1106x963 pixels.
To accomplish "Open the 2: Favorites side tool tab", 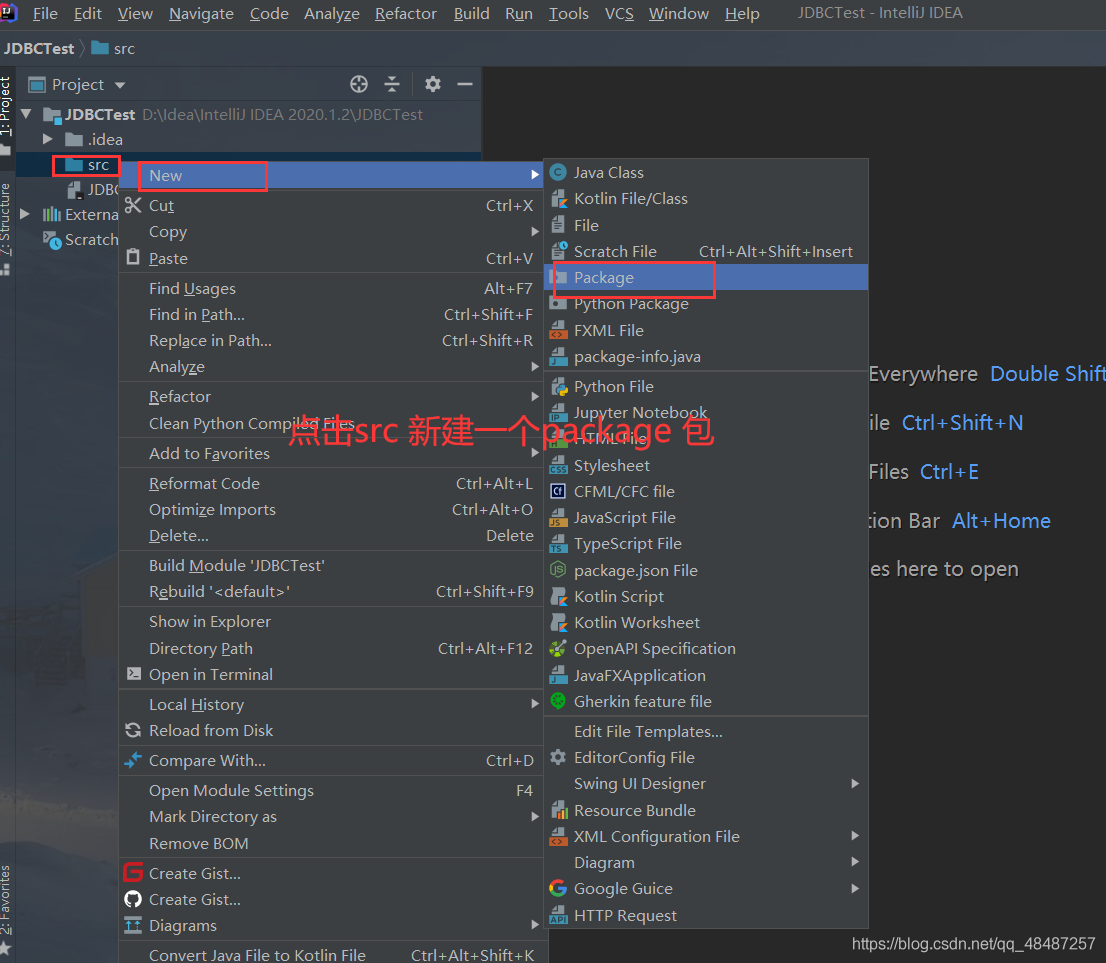I will point(6,910).
